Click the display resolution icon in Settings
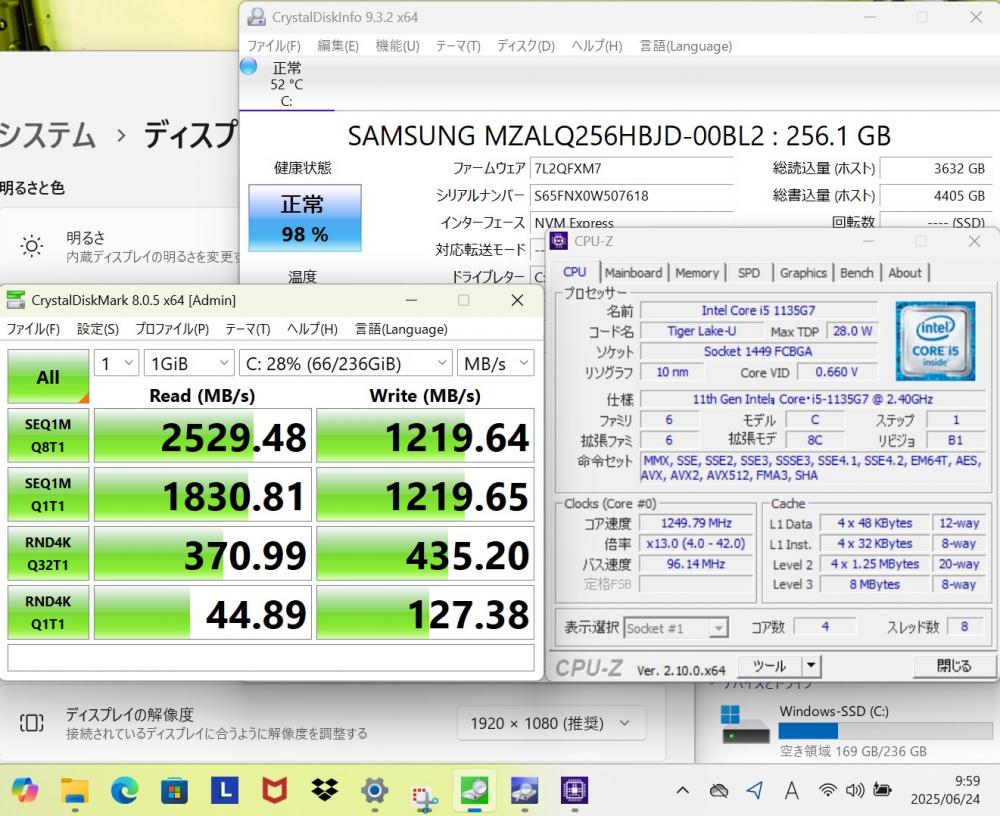The height and width of the screenshot is (816, 1000). pos(31,722)
